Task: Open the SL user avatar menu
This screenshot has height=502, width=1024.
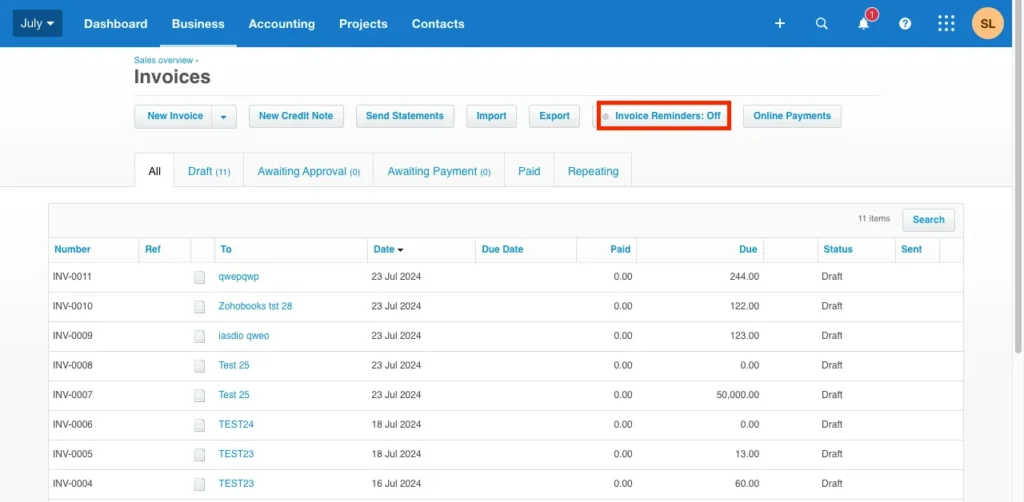Action: [x=987, y=24]
